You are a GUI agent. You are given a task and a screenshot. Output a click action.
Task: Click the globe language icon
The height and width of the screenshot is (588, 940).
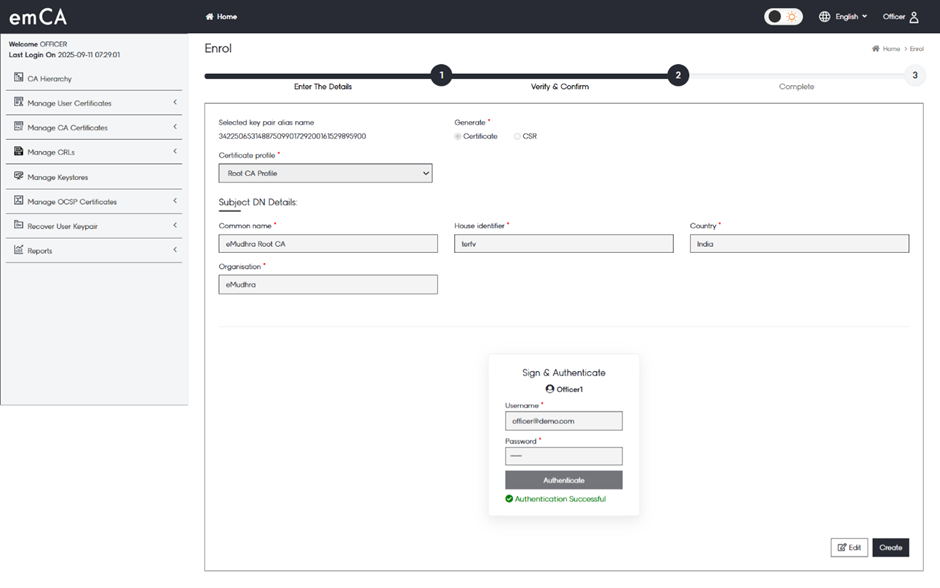825,17
